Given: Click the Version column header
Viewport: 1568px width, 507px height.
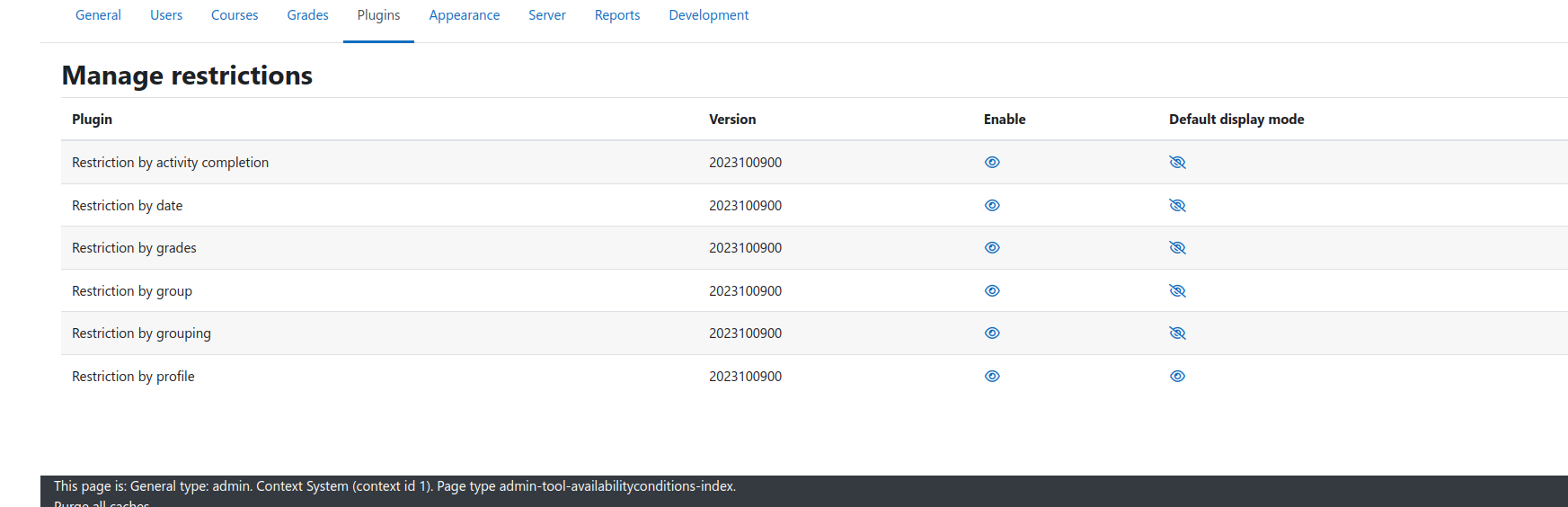Looking at the screenshot, I should tap(732, 120).
